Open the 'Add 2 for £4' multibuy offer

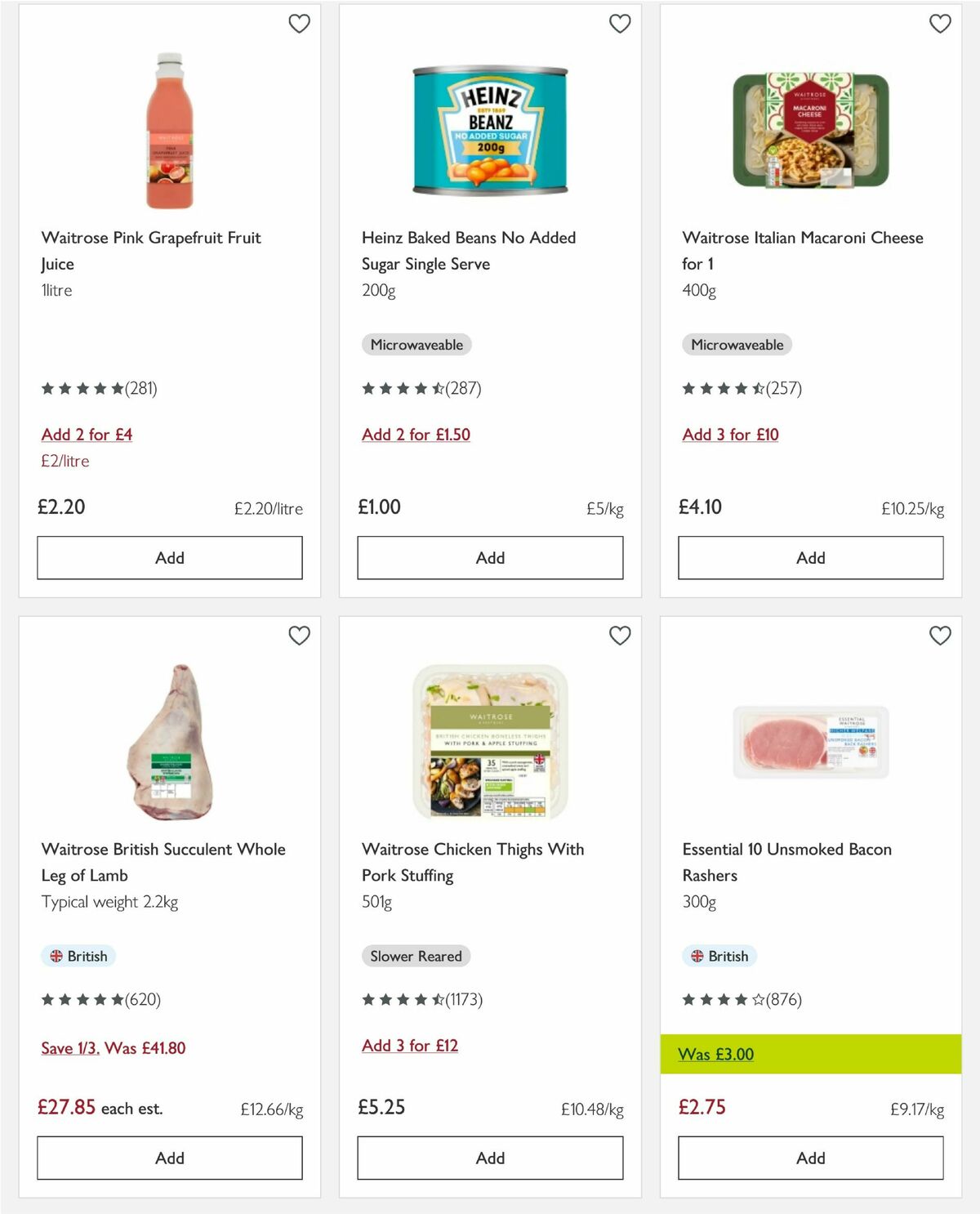coord(87,435)
